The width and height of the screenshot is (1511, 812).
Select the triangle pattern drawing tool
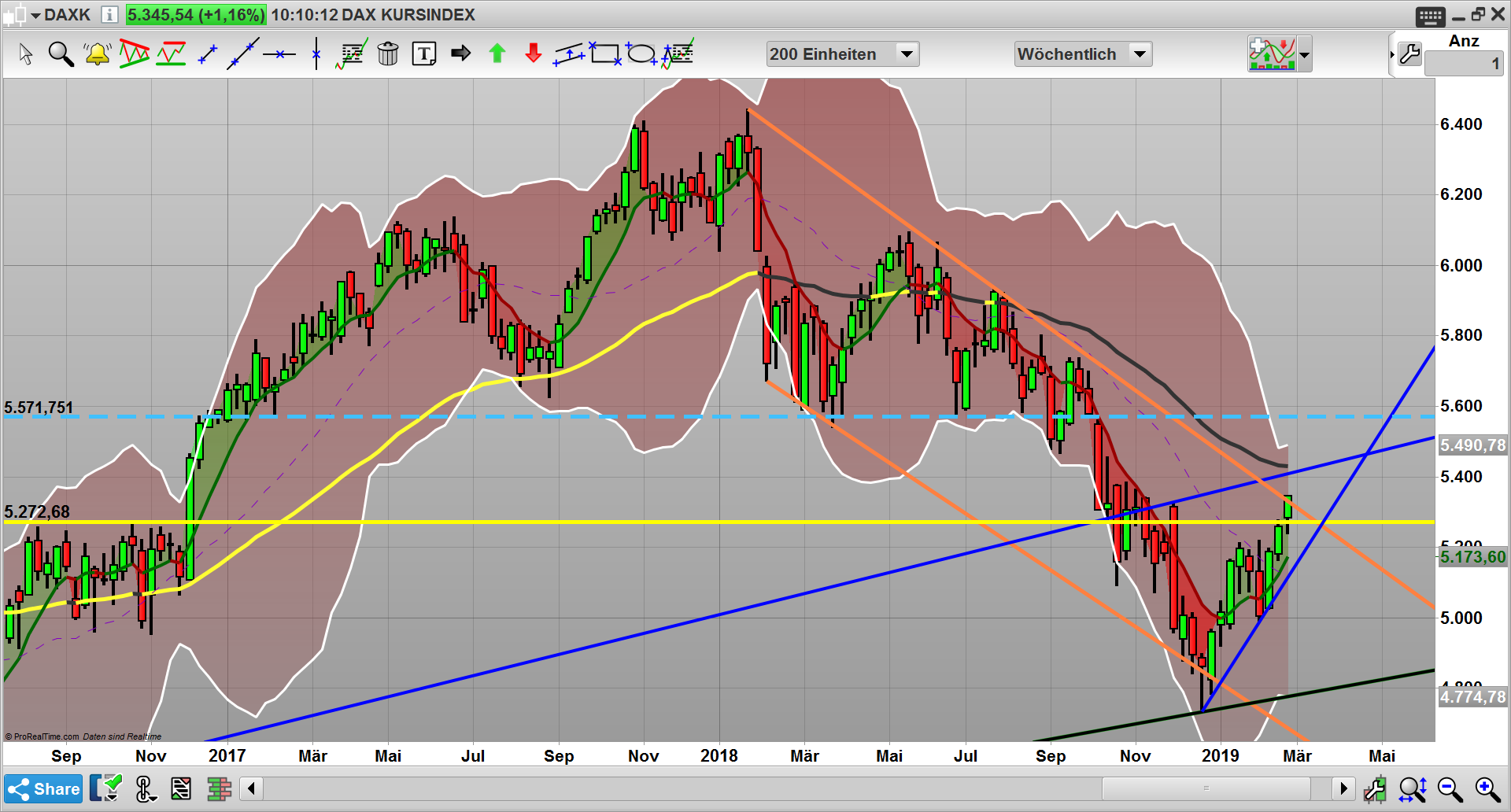tap(135, 54)
